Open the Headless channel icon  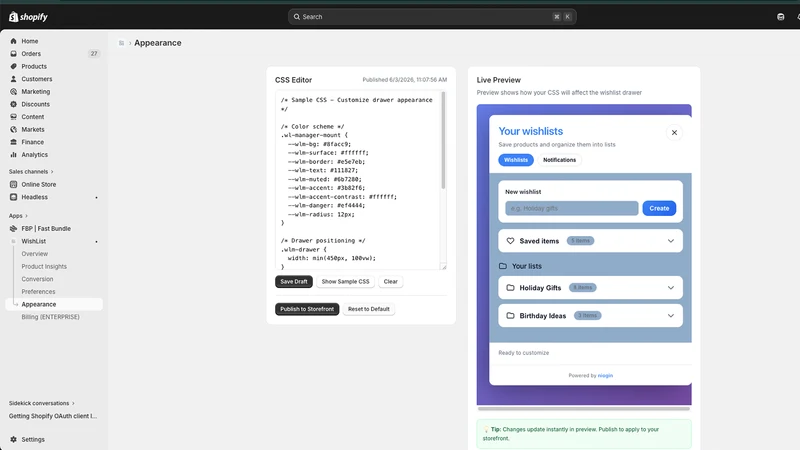[13, 197]
